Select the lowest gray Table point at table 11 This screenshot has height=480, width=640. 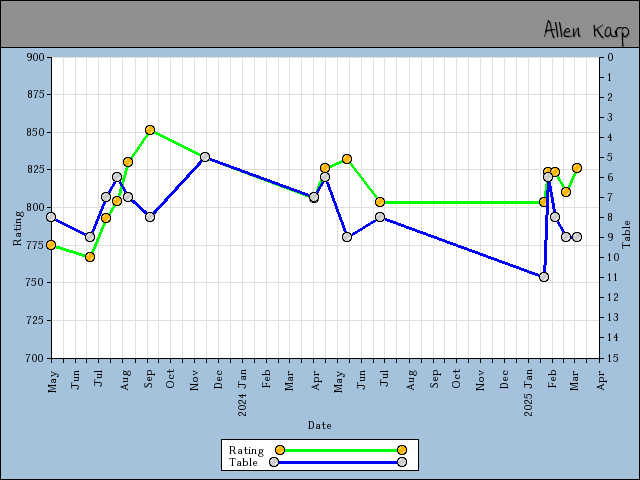(544, 277)
